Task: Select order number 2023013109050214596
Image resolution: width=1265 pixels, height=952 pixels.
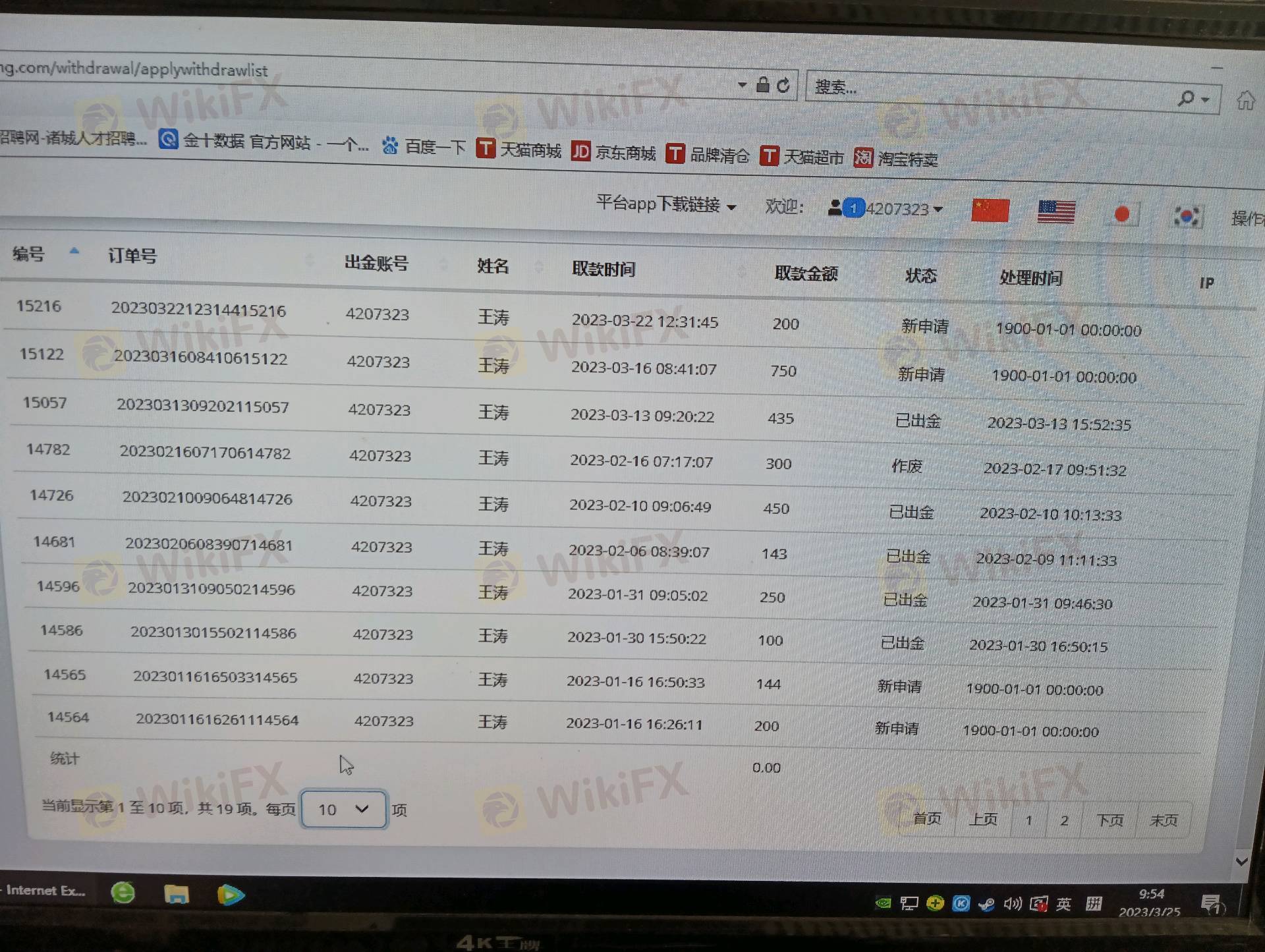Action: (x=211, y=589)
